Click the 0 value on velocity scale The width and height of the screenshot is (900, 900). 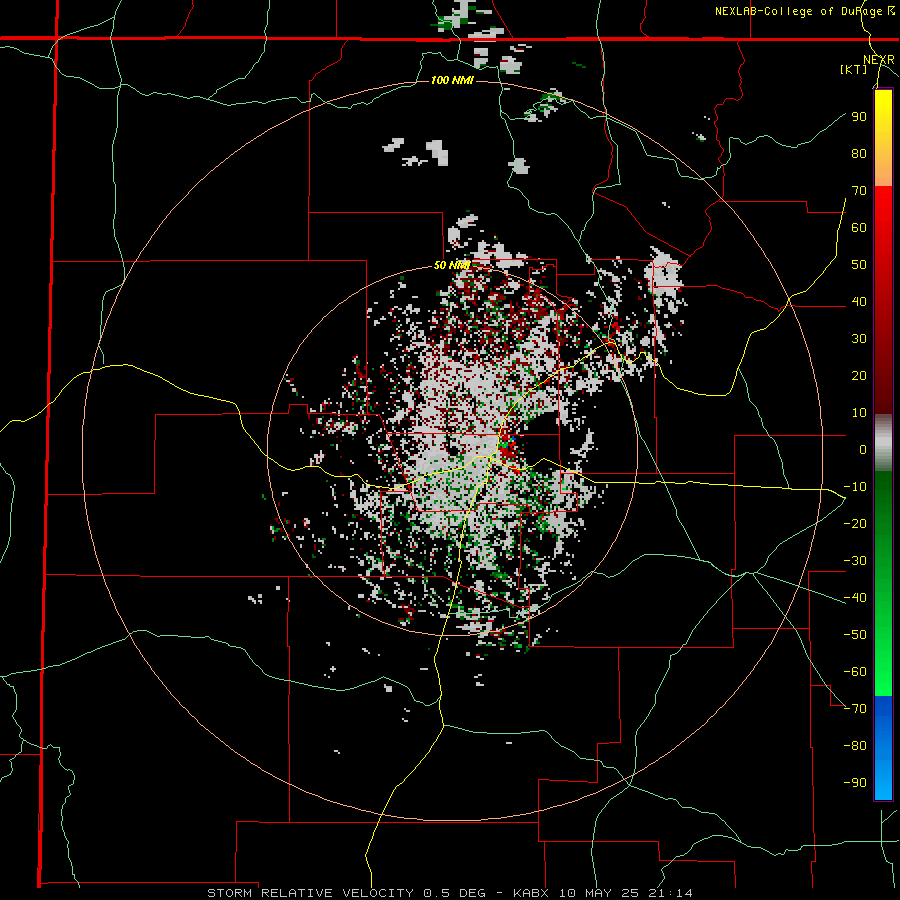(863, 449)
